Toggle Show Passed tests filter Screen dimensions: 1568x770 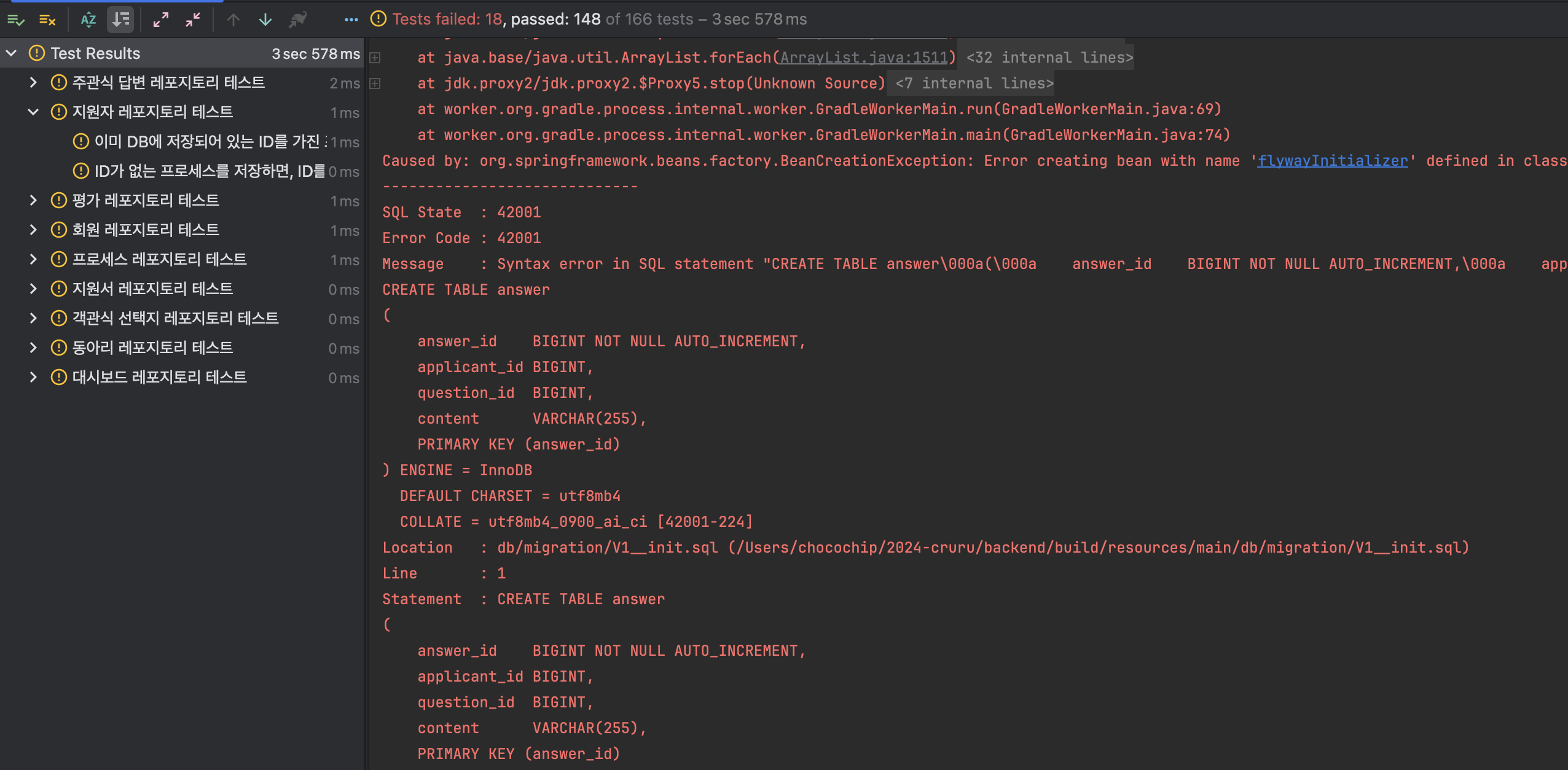pos(15,20)
